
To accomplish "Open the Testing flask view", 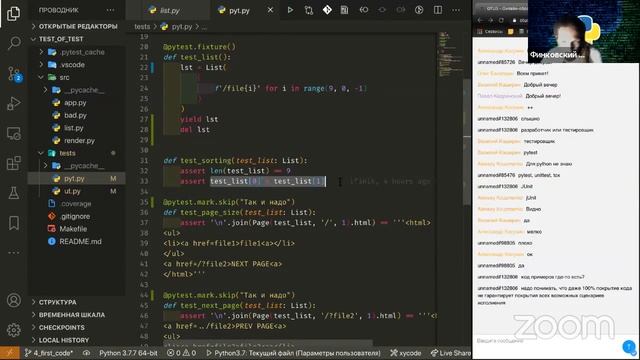I will click(x=13, y=193).
